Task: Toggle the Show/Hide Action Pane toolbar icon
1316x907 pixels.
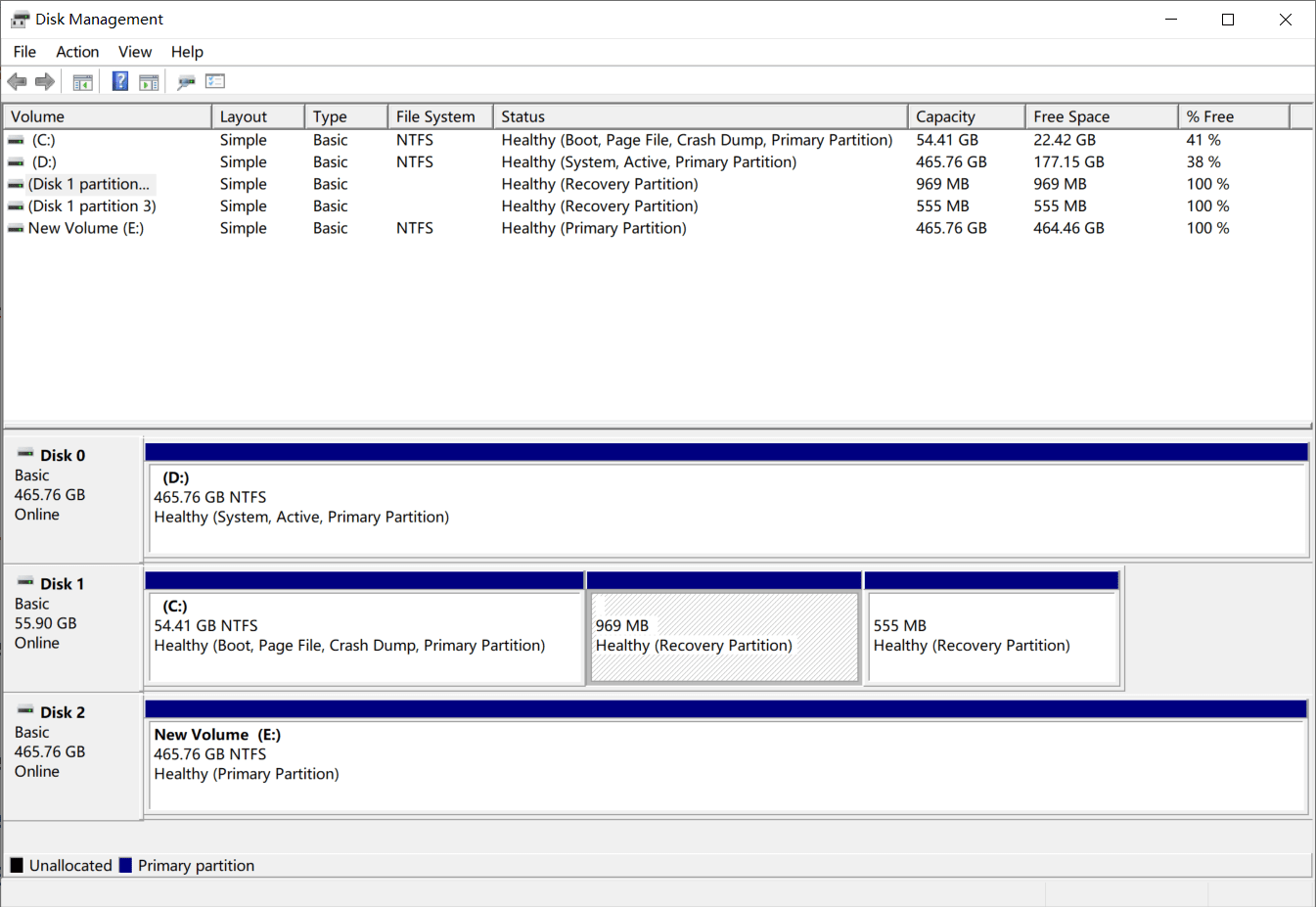Action: pos(149,81)
